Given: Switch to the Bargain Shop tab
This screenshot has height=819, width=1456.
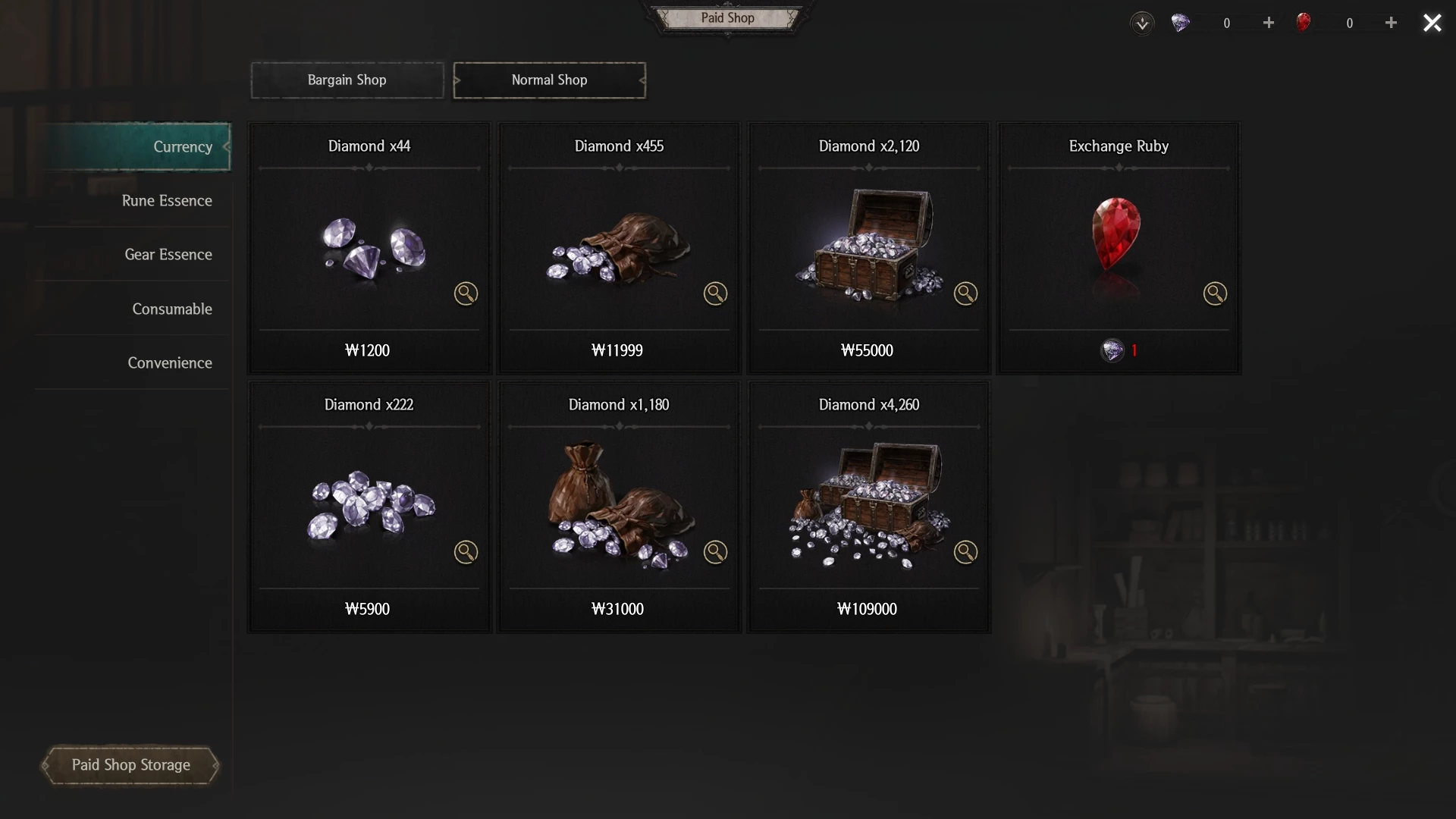Looking at the screenshot, I should pos(347,80).
